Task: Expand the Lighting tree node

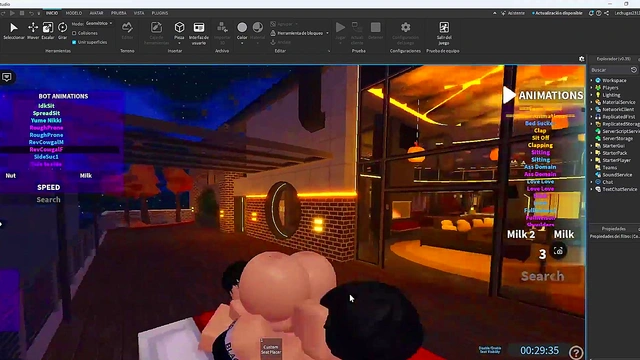Action: click(591, 95)
